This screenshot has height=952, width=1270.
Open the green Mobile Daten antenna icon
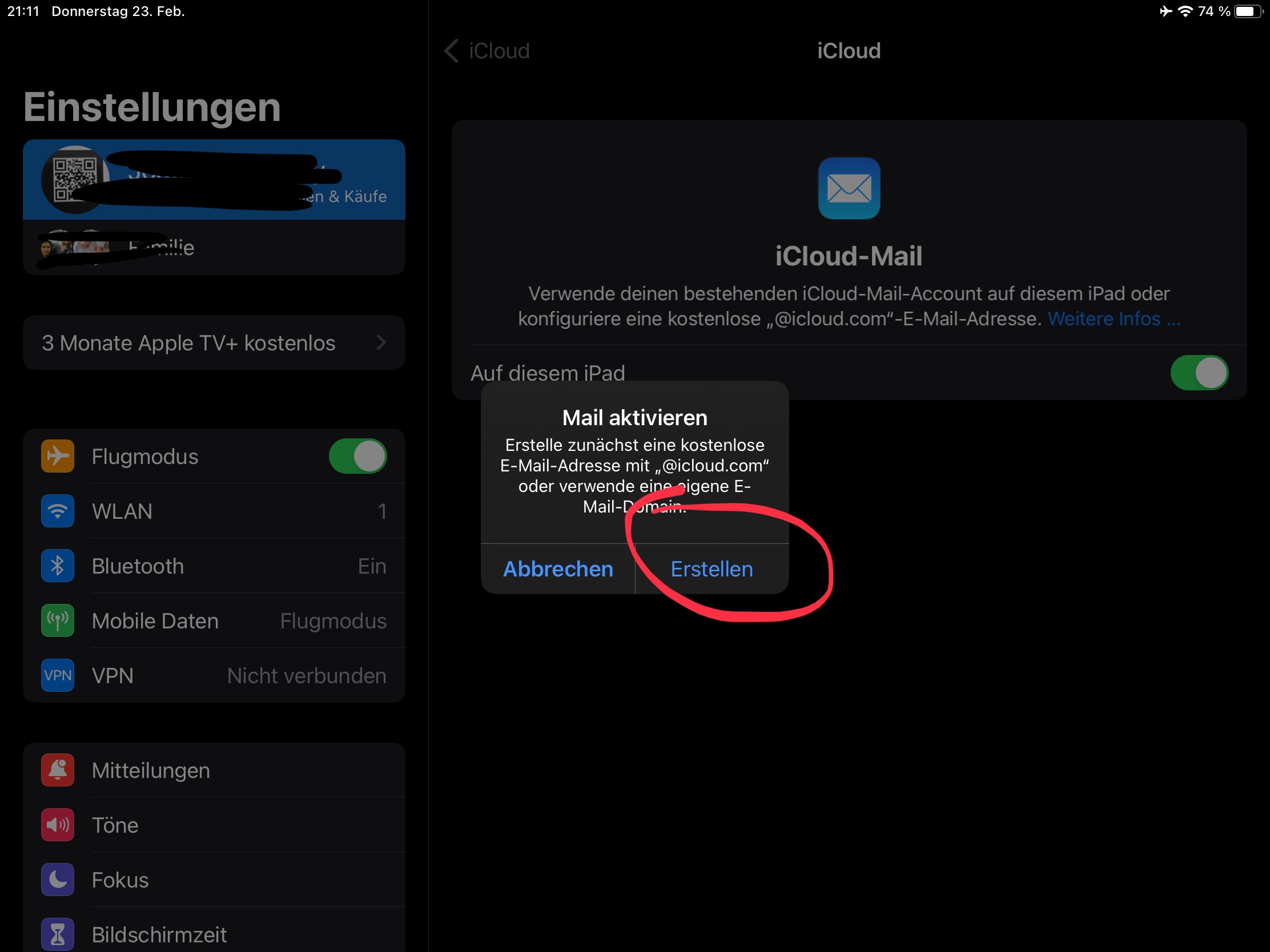58,620
